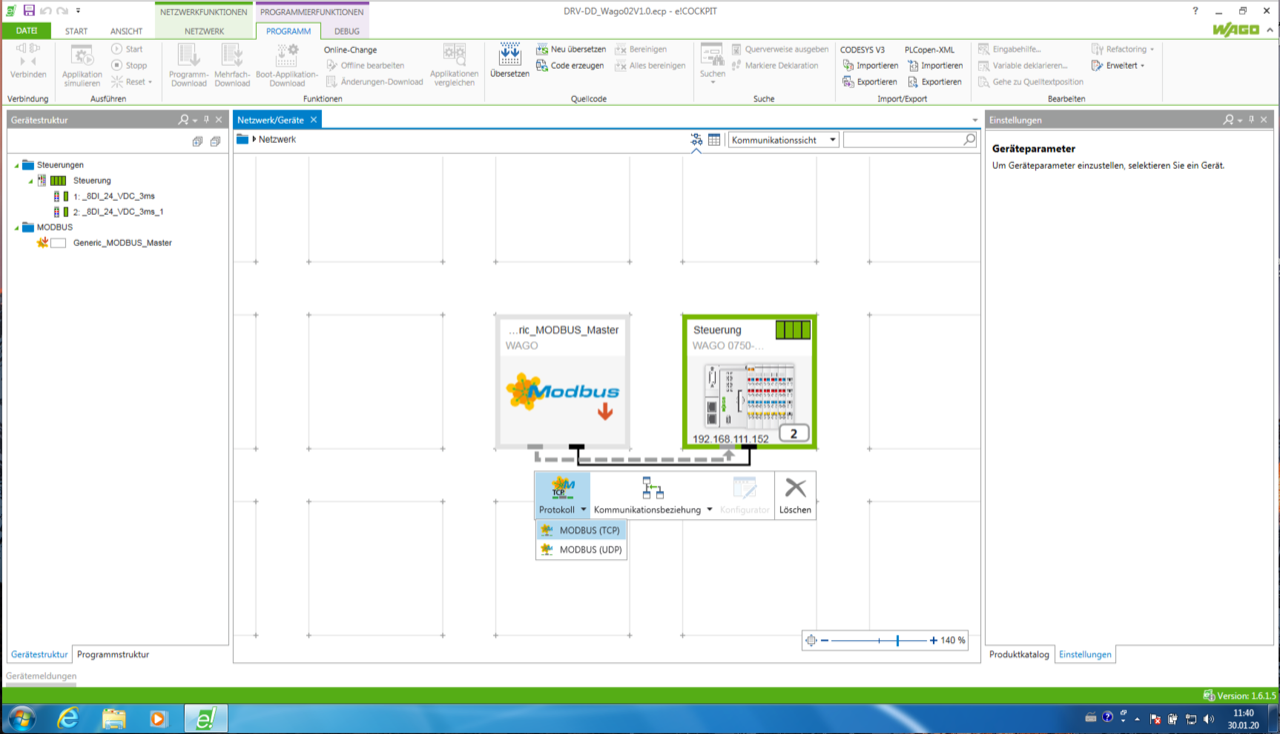Click the network view search field
The width and height of the screenshot is (1280, 734).
909,140
